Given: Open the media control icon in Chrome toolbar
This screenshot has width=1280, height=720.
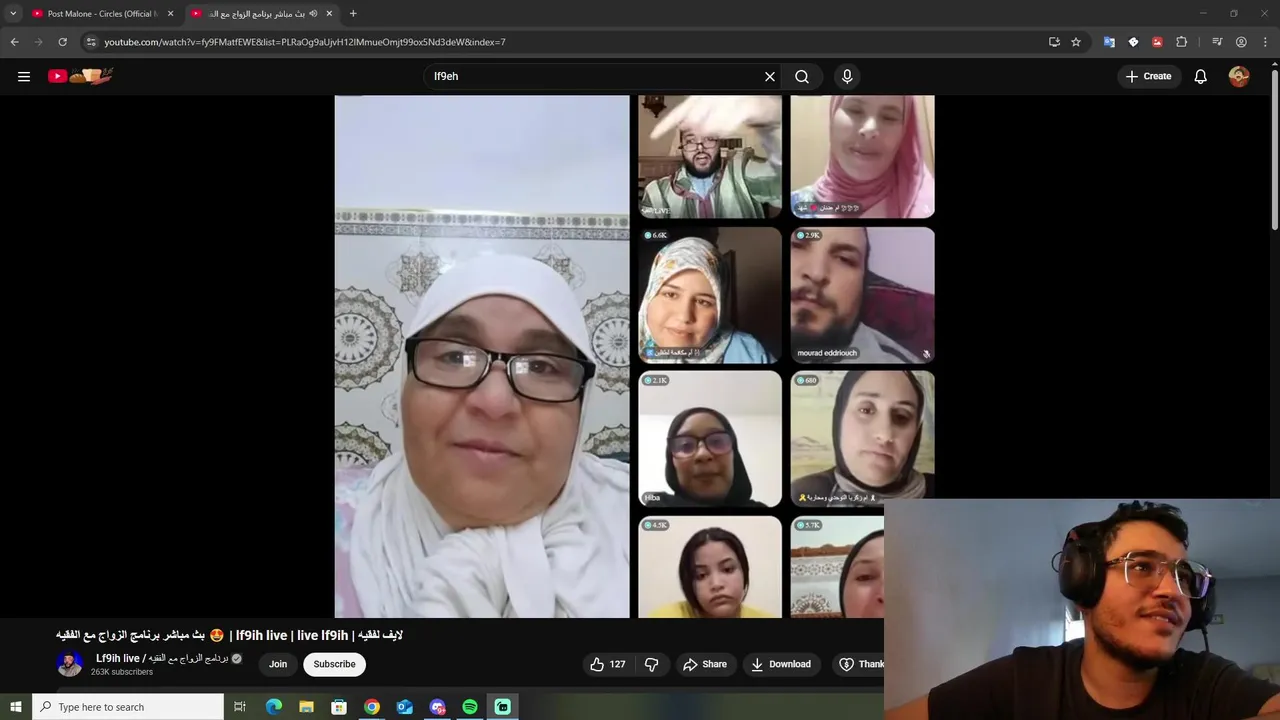Looking at the screenshot, I should 1217,42.
